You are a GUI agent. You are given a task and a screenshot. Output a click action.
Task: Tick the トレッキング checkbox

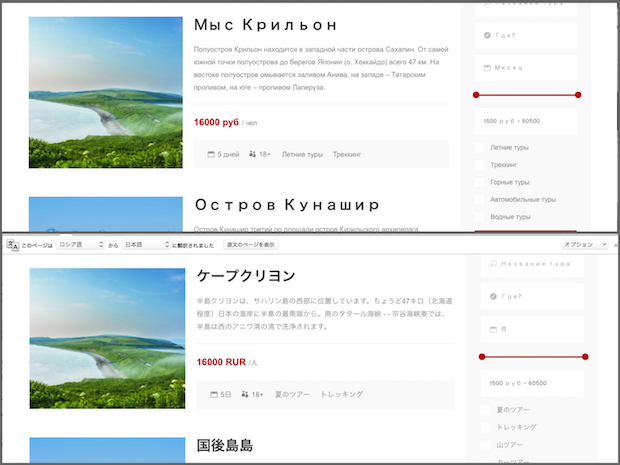coord(480,427)
